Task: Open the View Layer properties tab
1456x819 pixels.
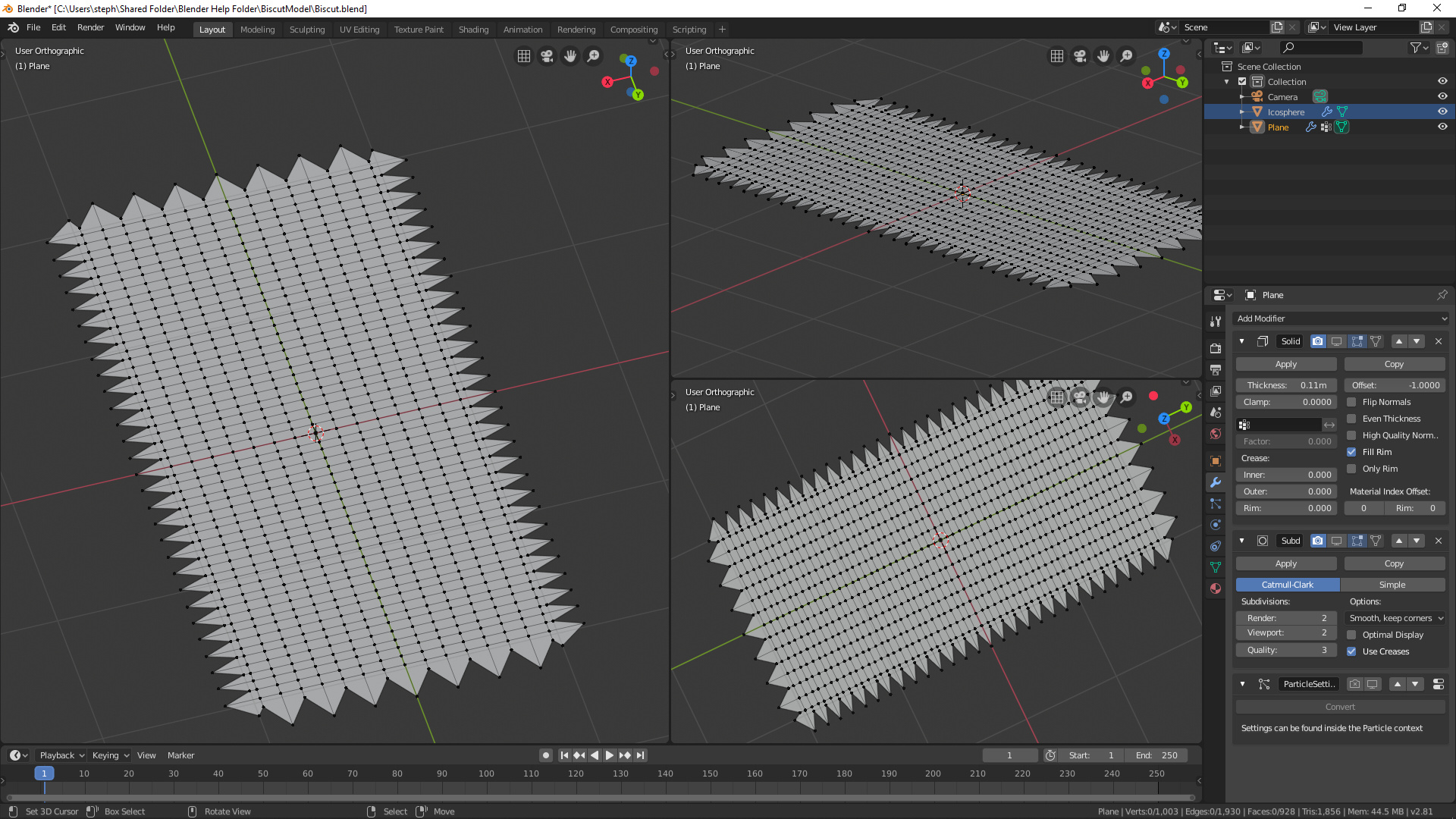Action: pyautogui.click(x=1216, y=391)
